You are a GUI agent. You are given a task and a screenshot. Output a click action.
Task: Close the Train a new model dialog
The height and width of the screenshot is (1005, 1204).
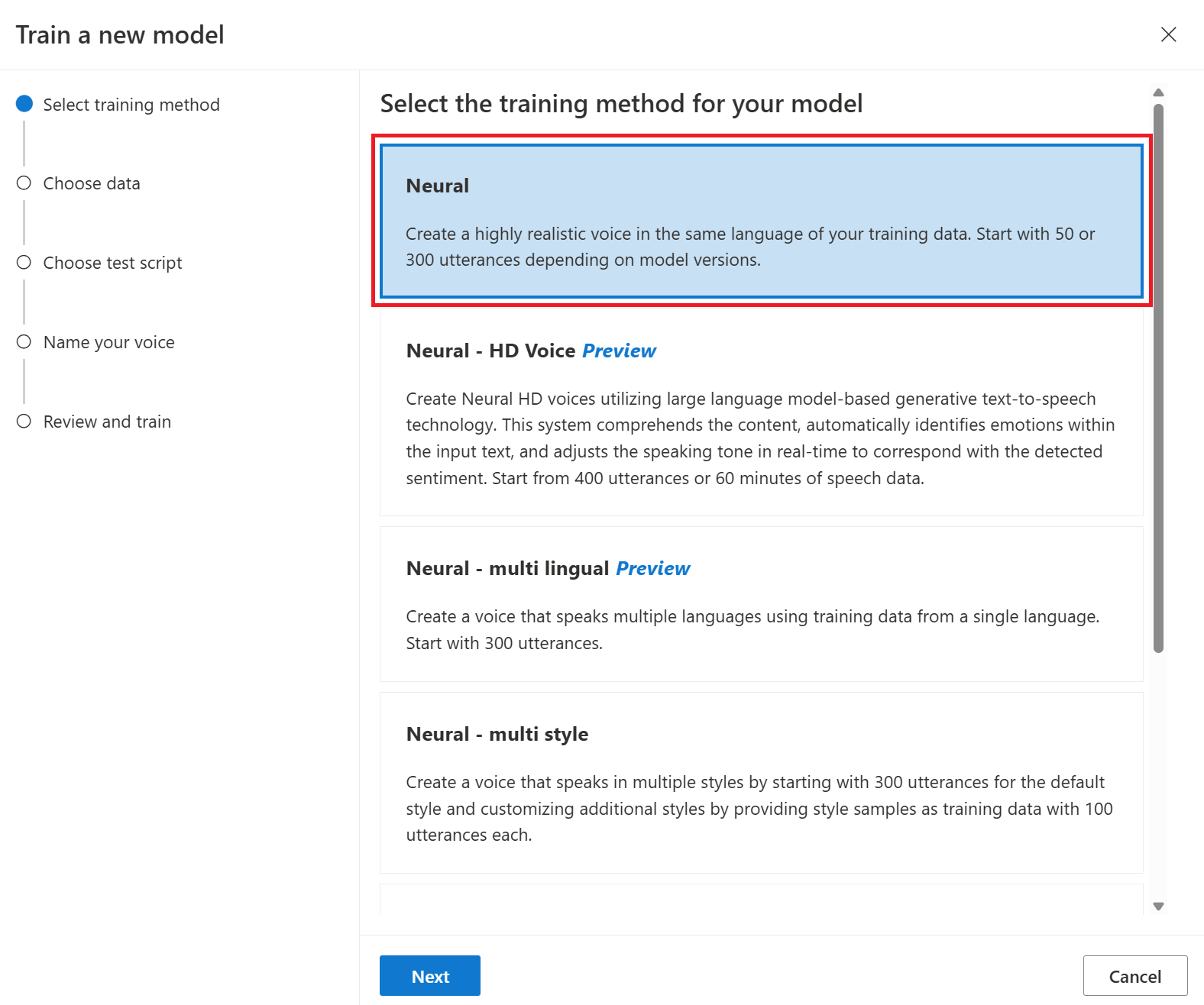pyautogui.click(x=1168, y=34)
